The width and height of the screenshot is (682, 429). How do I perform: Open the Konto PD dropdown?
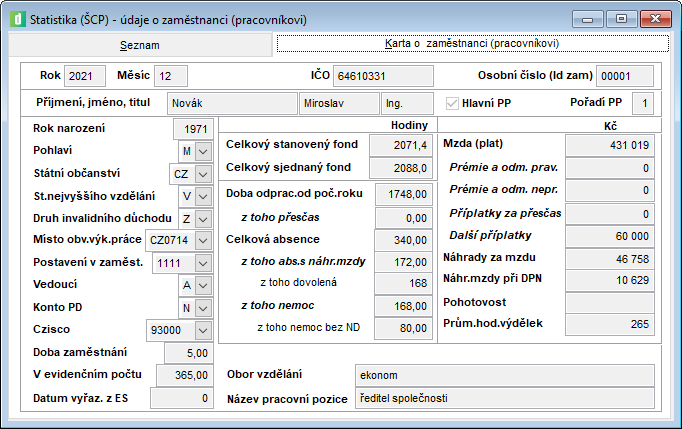(203, 308)
